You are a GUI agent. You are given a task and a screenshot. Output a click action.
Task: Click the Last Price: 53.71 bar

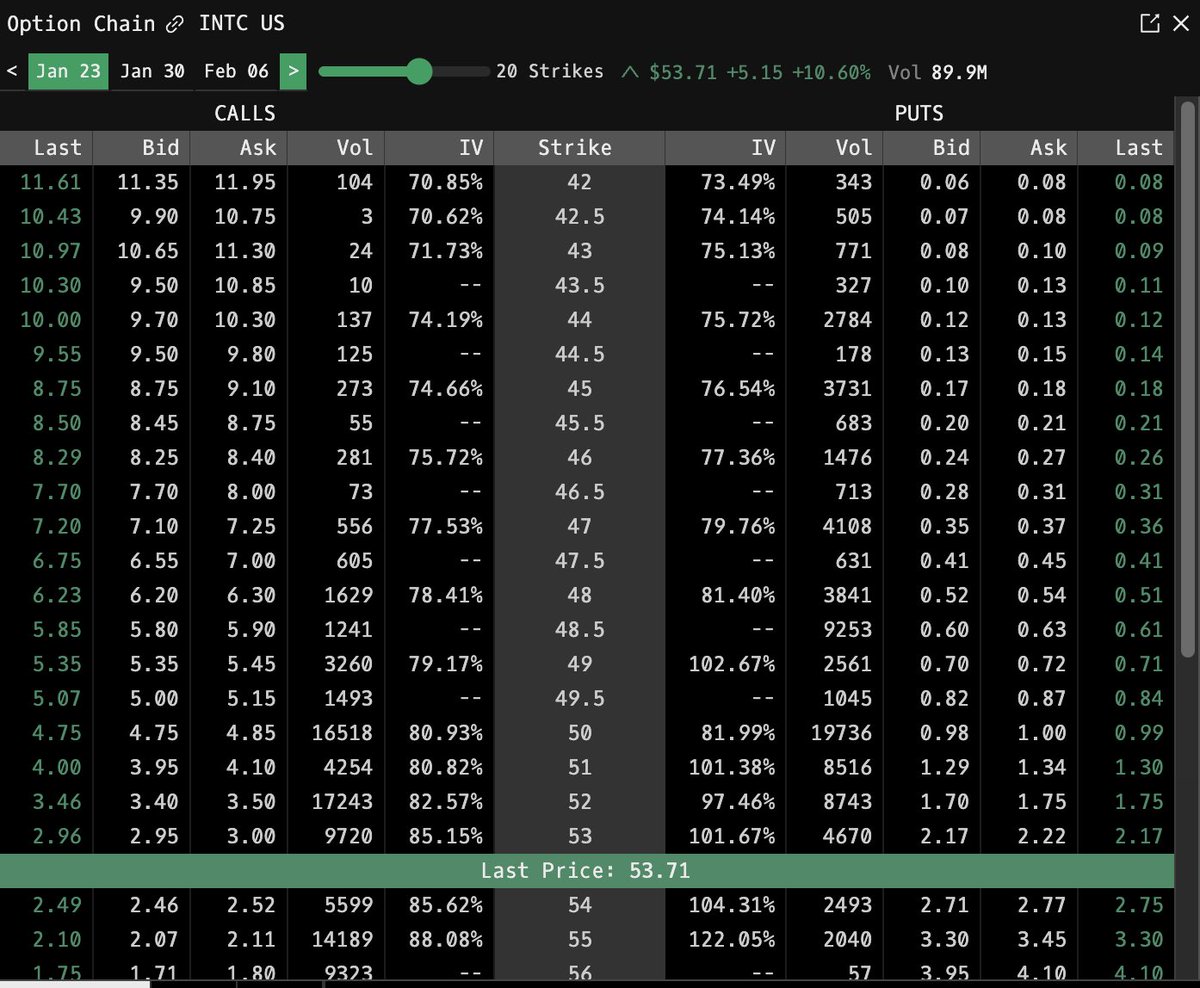click(x=587, y=871)
